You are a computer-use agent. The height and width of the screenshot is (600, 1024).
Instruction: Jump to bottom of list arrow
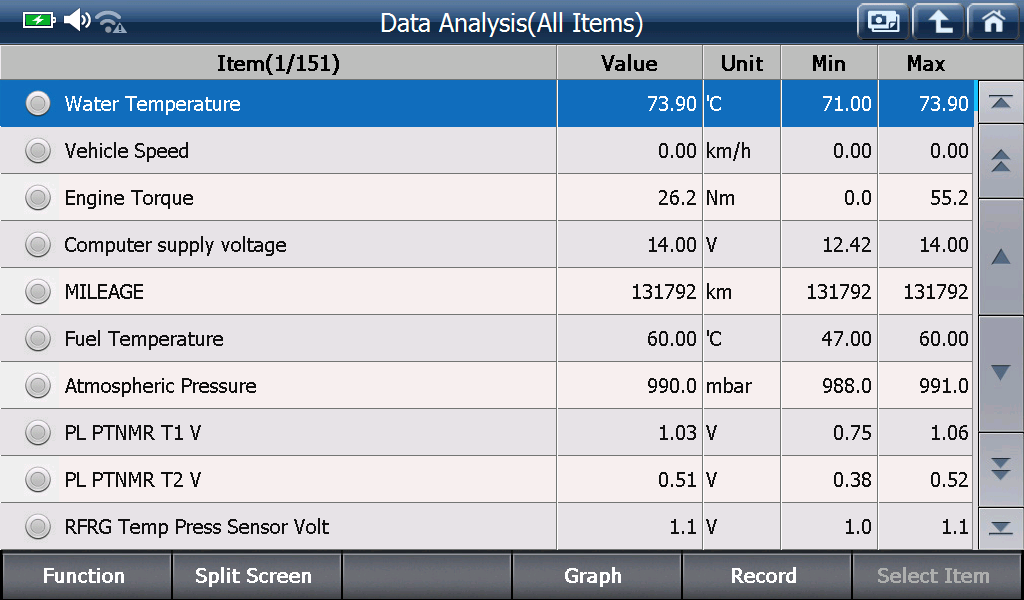(x=1000, y=528)
